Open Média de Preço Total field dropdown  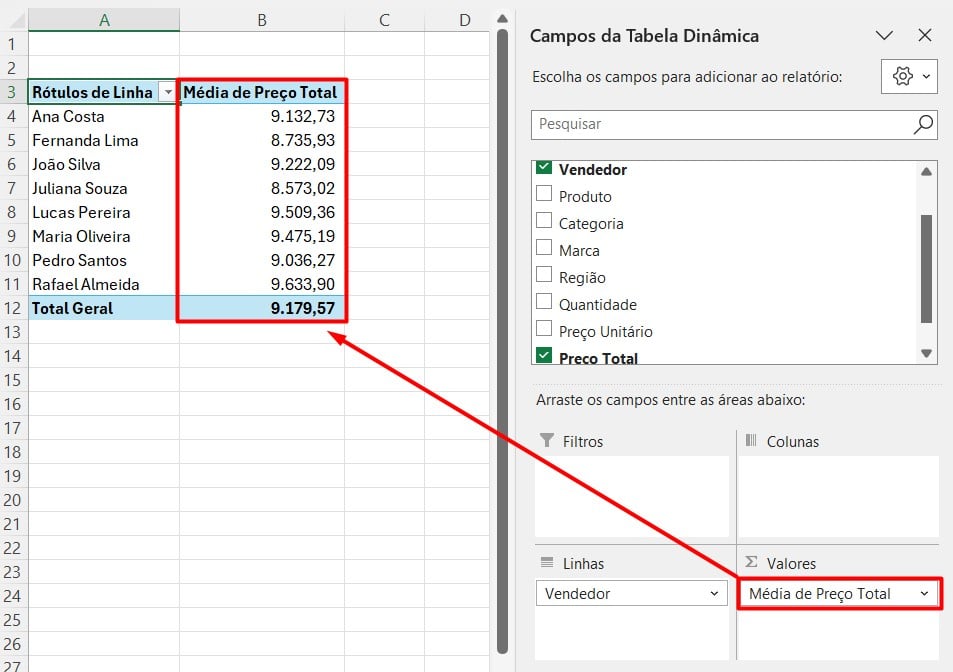[x=924, y=594]
